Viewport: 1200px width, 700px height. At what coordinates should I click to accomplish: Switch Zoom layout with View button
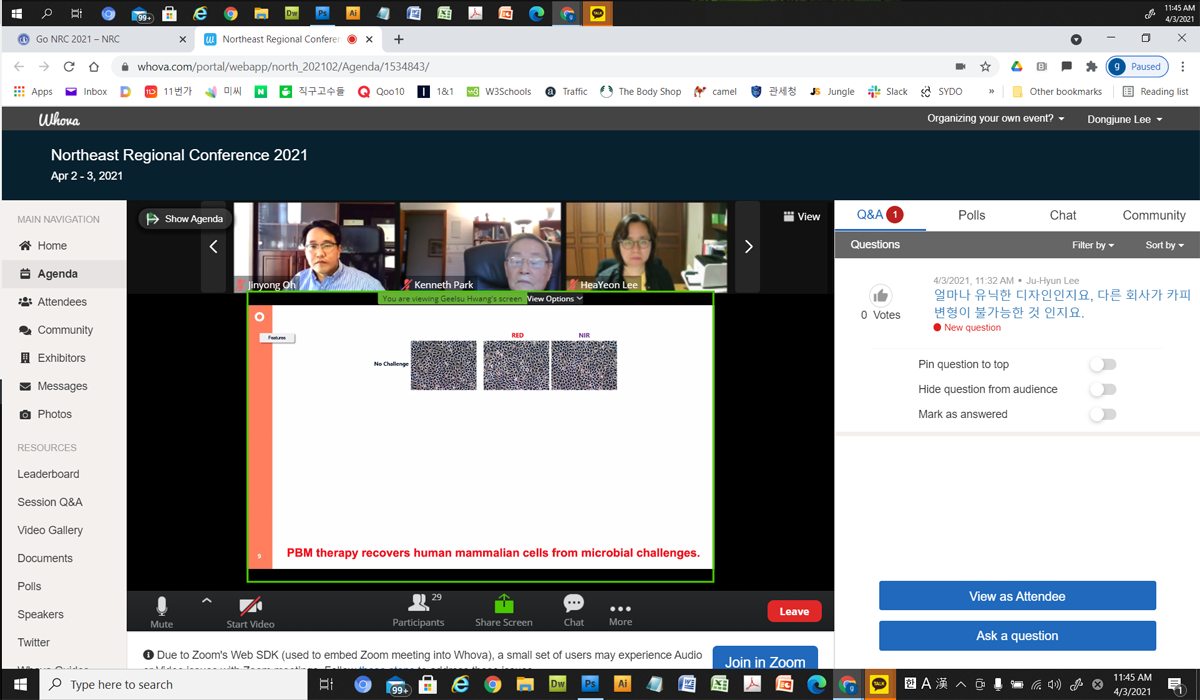(802, 216)
